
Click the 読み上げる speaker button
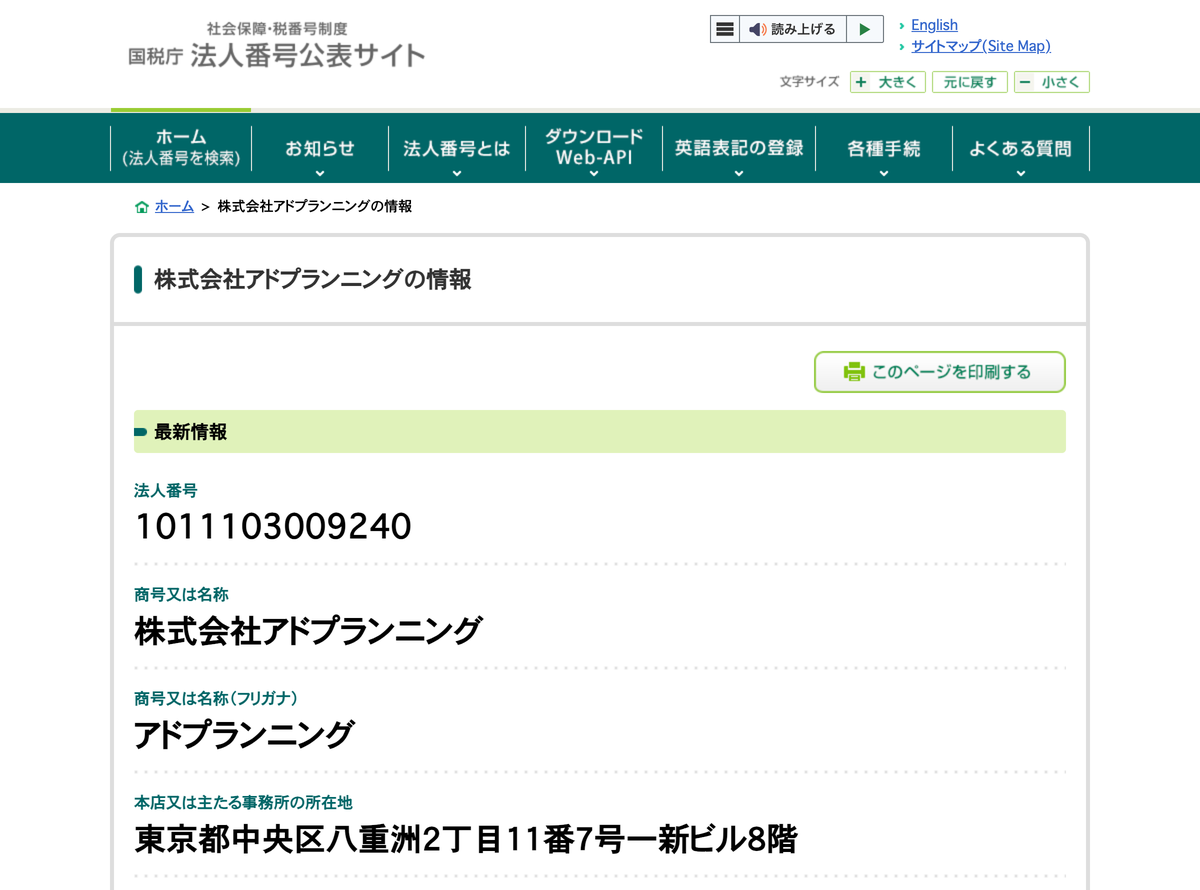click(x=793, y=29)
